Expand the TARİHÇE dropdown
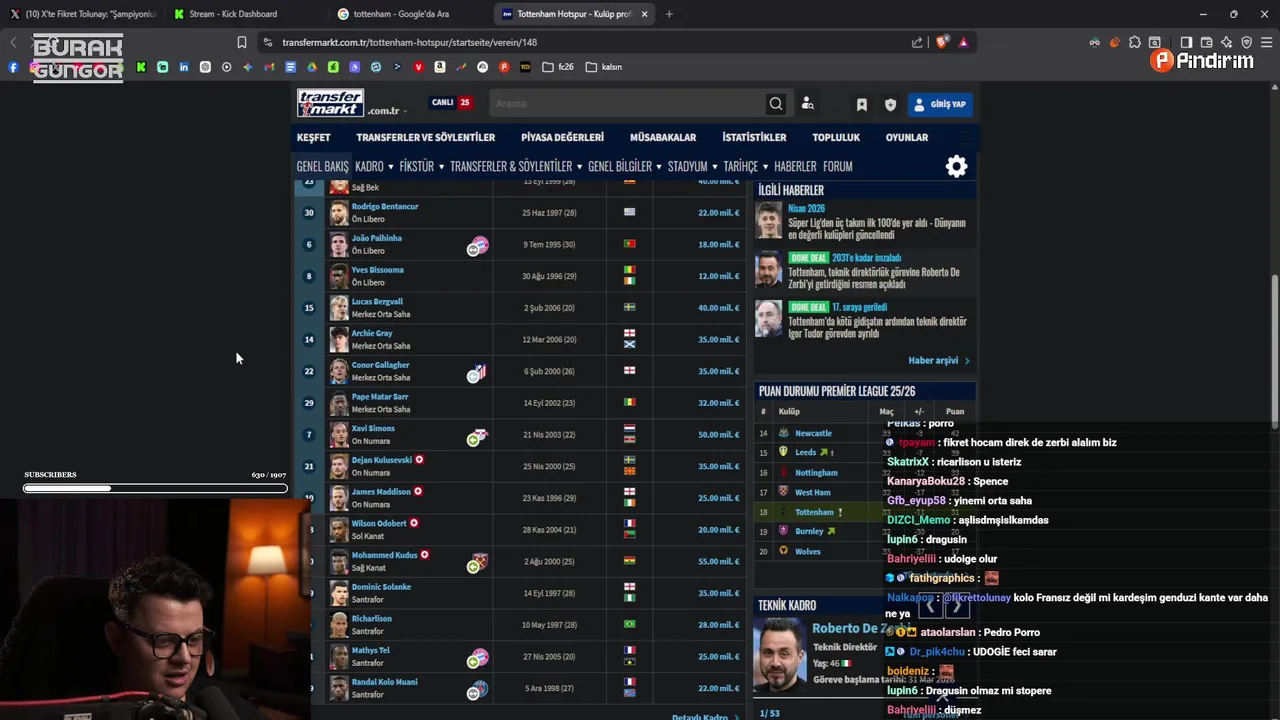This screenshot has width=1280, height=720. tap(765, 167)
